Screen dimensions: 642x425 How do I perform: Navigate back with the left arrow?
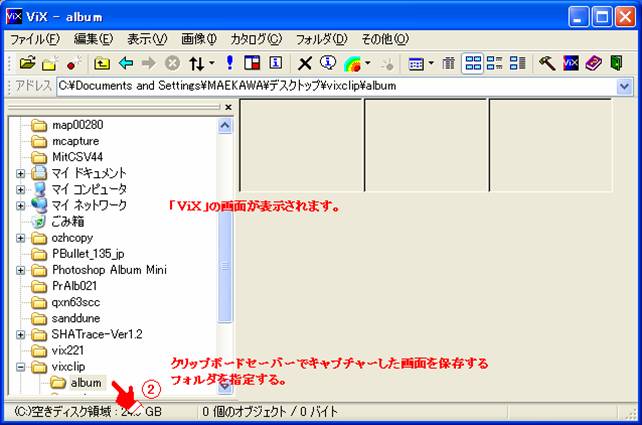(126, 63)
